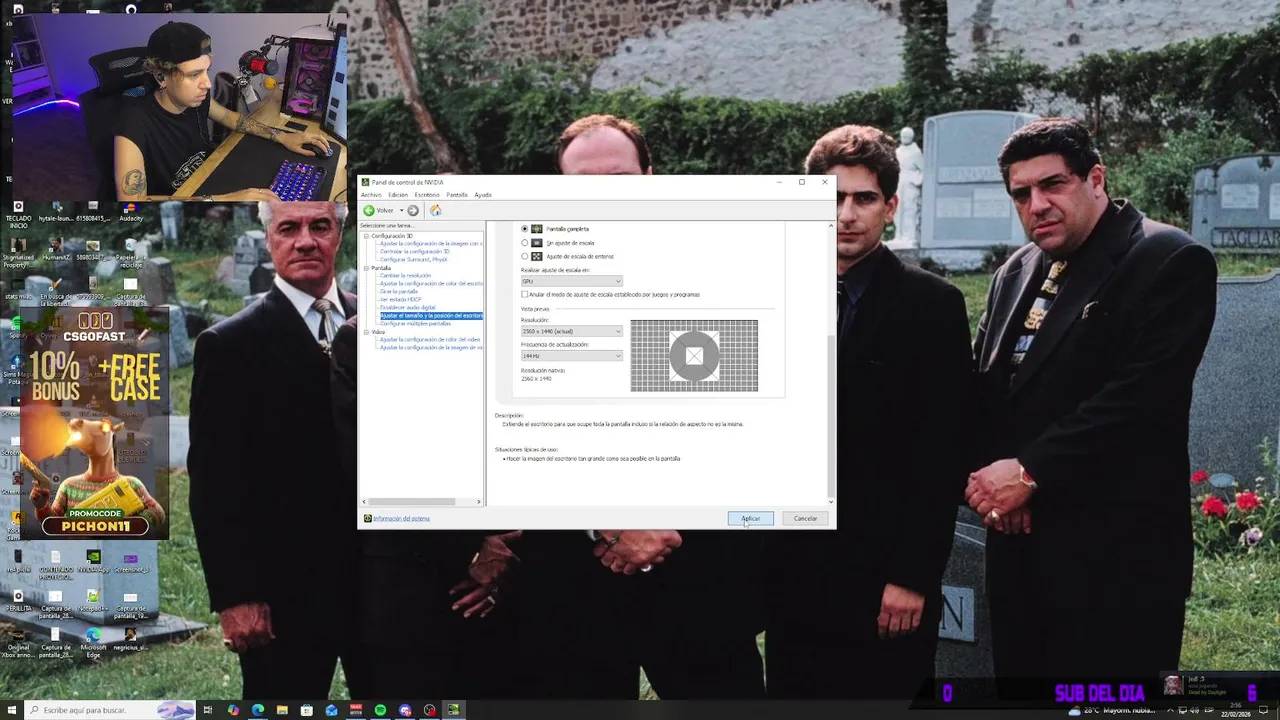Open Ajustar la configuración de color del escritorio
The width and height of the screenshot is (1280, 720).
[x=431, y=284]
